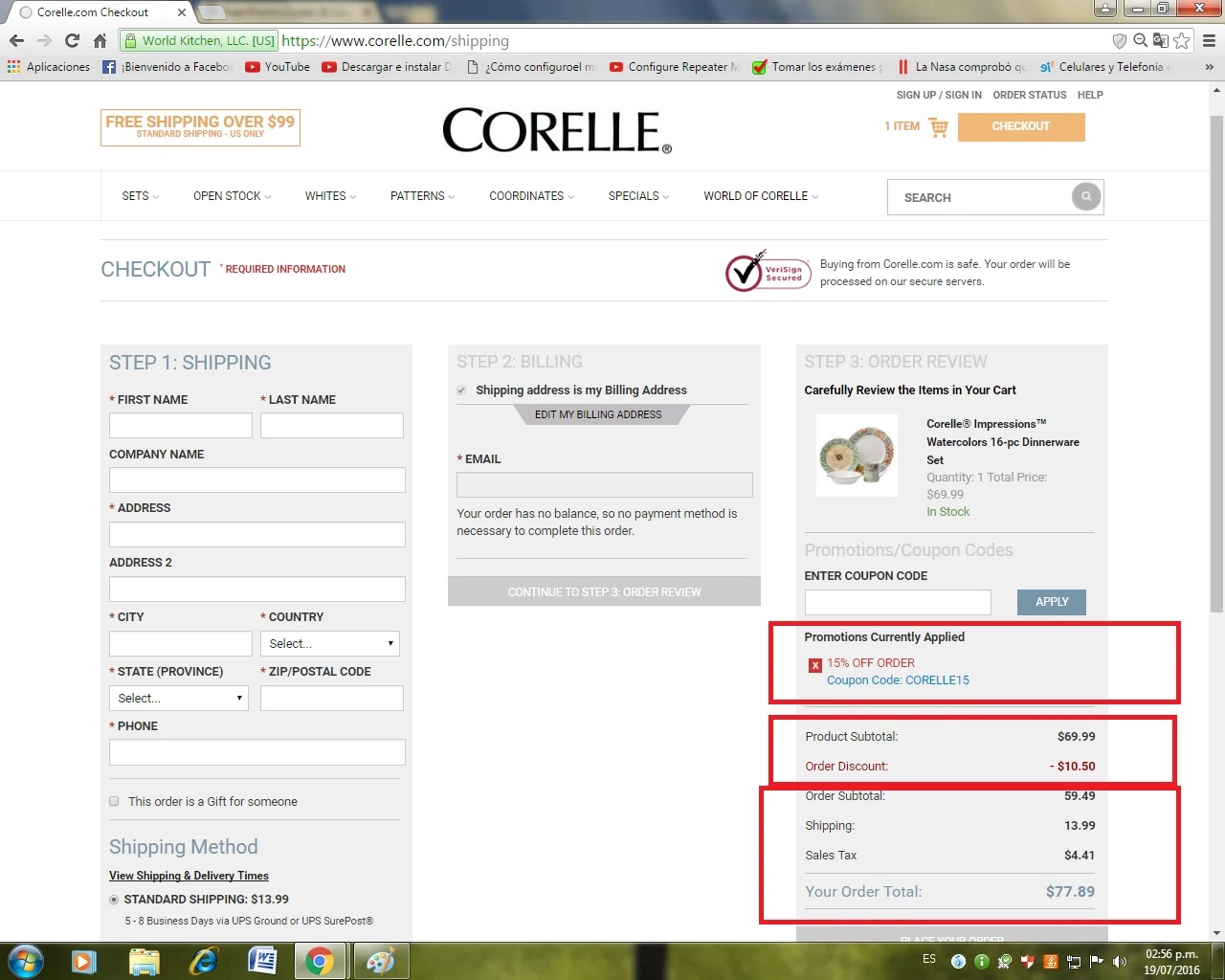Expand the WHITES menu

330,196
